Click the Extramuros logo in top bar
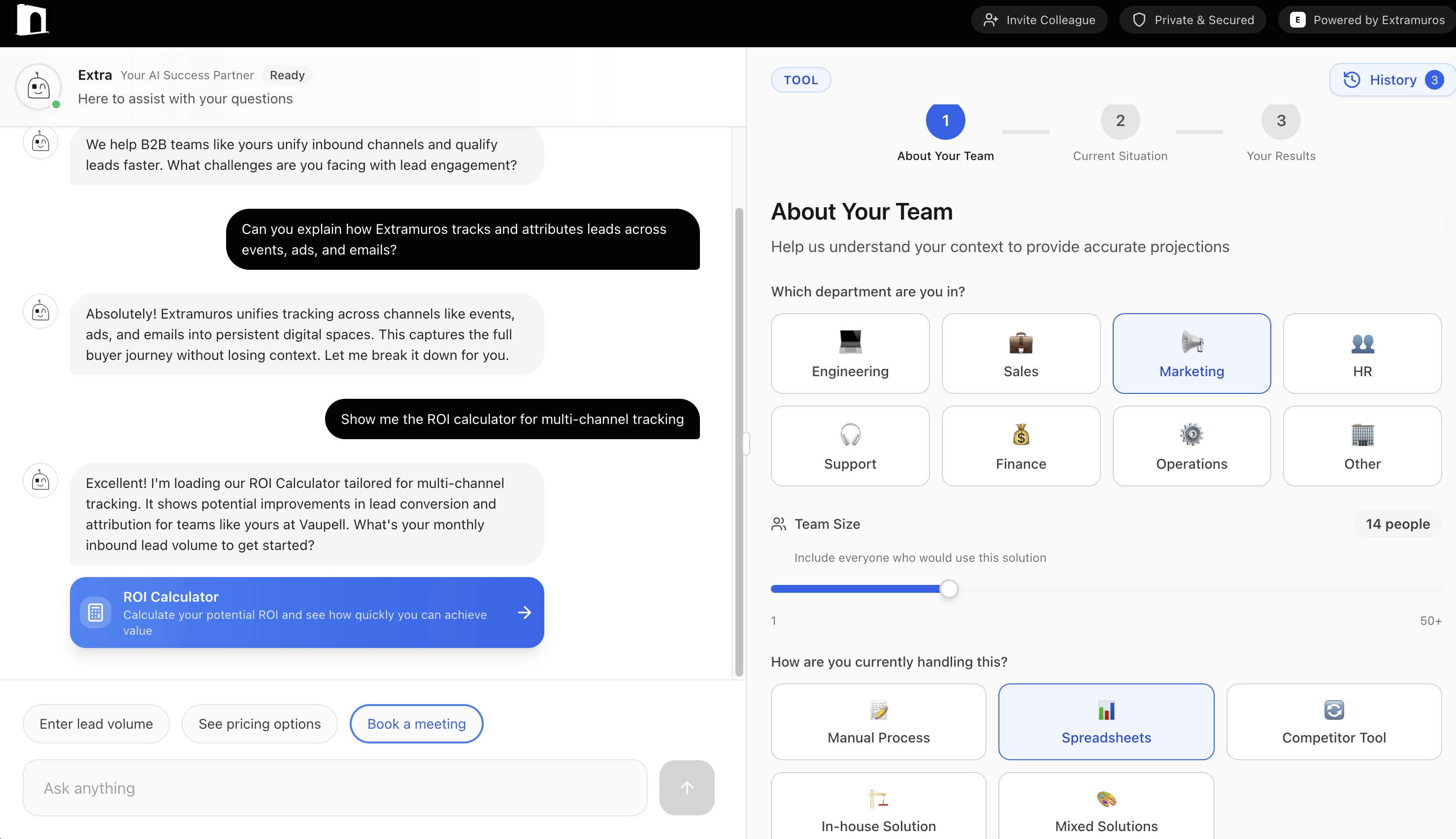 point(33,20)
